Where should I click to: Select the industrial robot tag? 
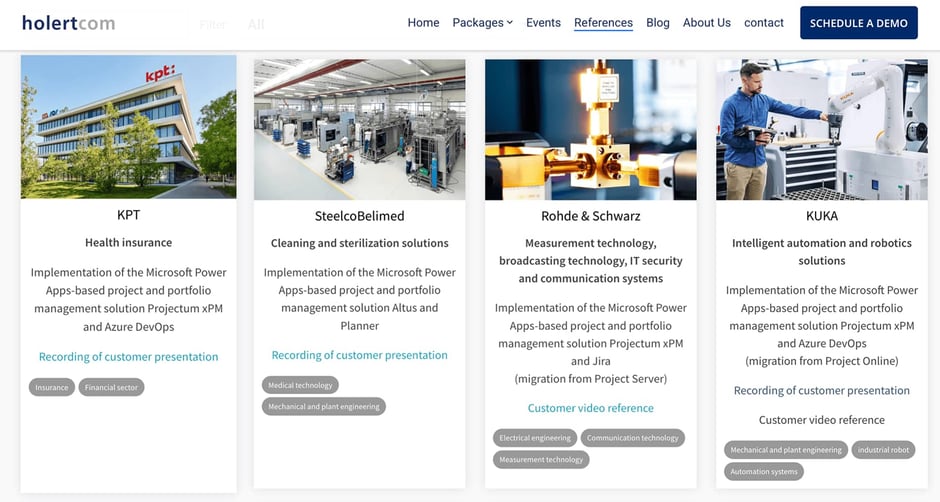tap(883, 450)
